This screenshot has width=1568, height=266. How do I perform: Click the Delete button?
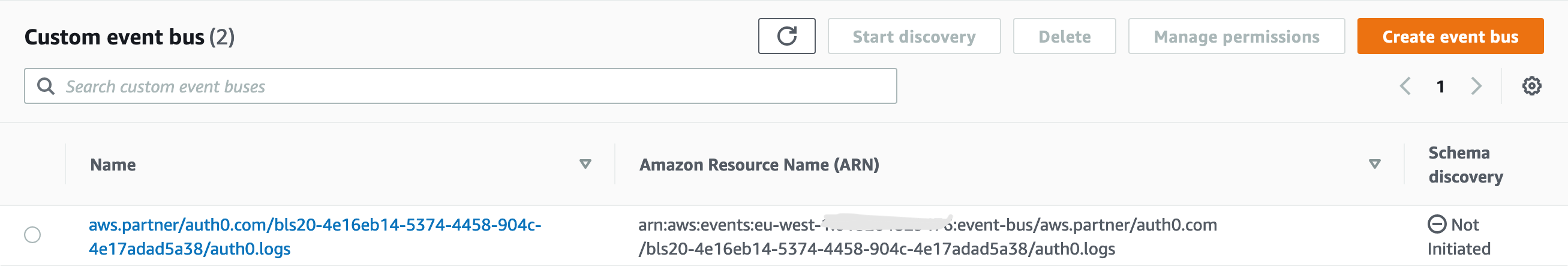tap(1064, 37)
